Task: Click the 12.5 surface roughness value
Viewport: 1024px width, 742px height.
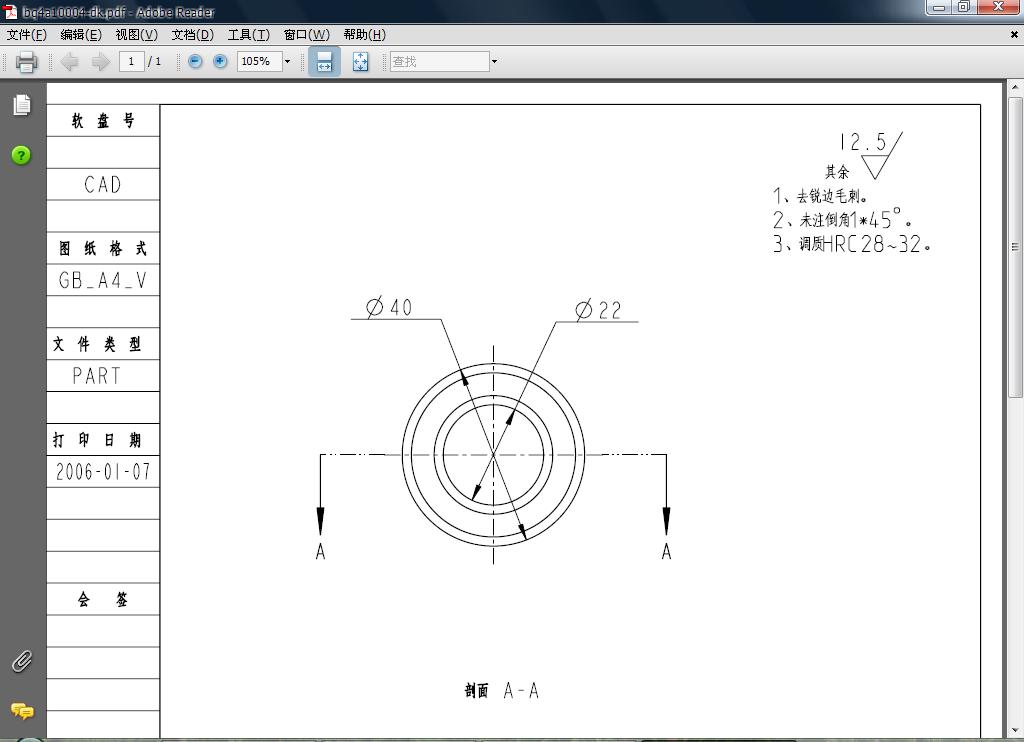Action: point(863,142)
